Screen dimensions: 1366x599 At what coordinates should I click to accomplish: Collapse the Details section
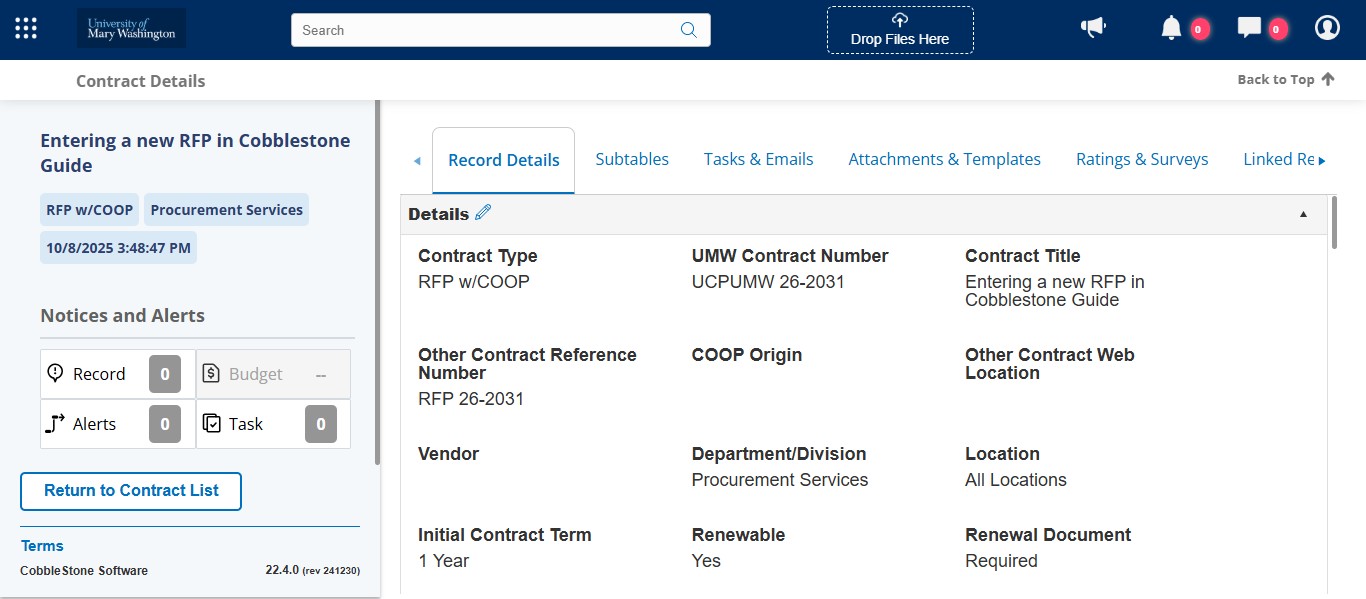(x=1303, y=213)
